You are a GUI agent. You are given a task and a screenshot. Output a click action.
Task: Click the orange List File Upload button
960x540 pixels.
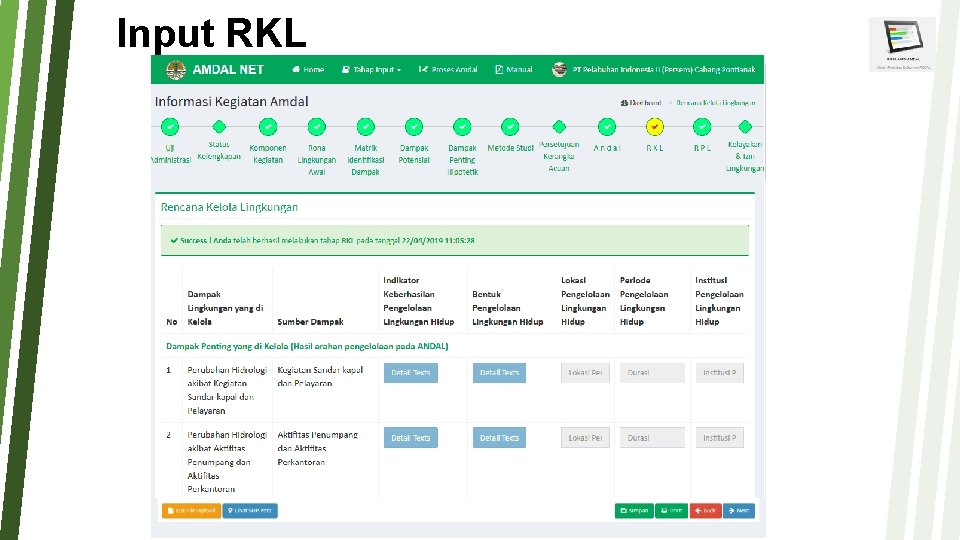tap(192, 511)
